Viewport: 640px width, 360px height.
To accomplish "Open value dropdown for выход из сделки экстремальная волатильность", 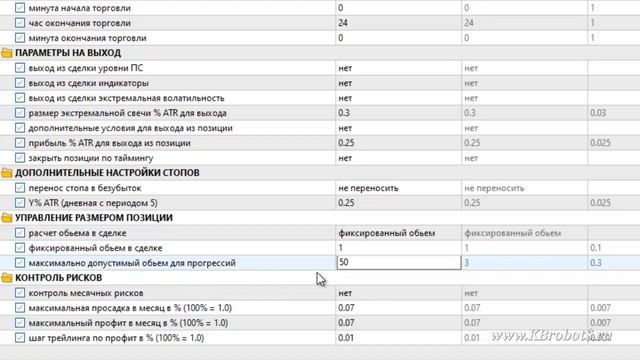I will click(x=398, y=98).
